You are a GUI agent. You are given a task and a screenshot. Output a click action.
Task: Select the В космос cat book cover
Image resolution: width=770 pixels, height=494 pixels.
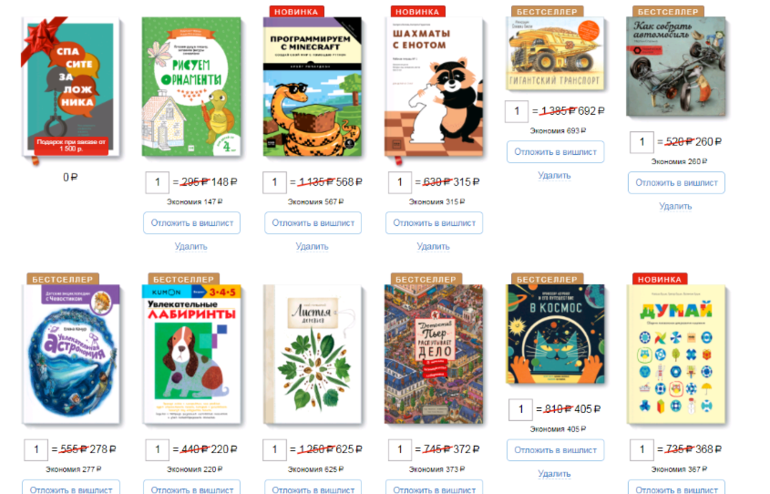[555, 334]
